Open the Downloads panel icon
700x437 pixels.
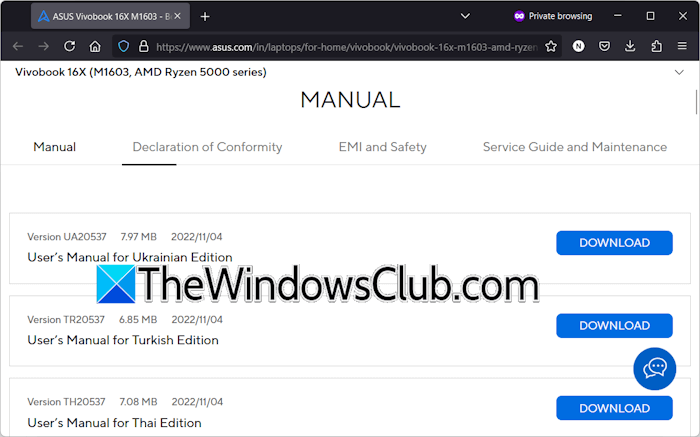click(630, 46)
